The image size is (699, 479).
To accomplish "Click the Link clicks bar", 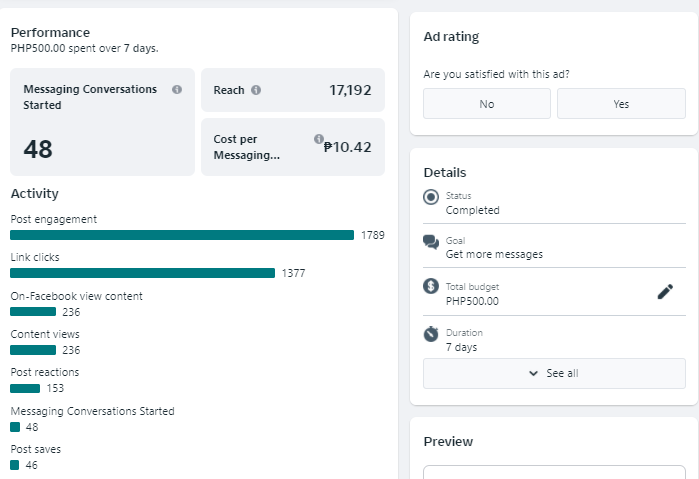I will click(x=142, y=273).
